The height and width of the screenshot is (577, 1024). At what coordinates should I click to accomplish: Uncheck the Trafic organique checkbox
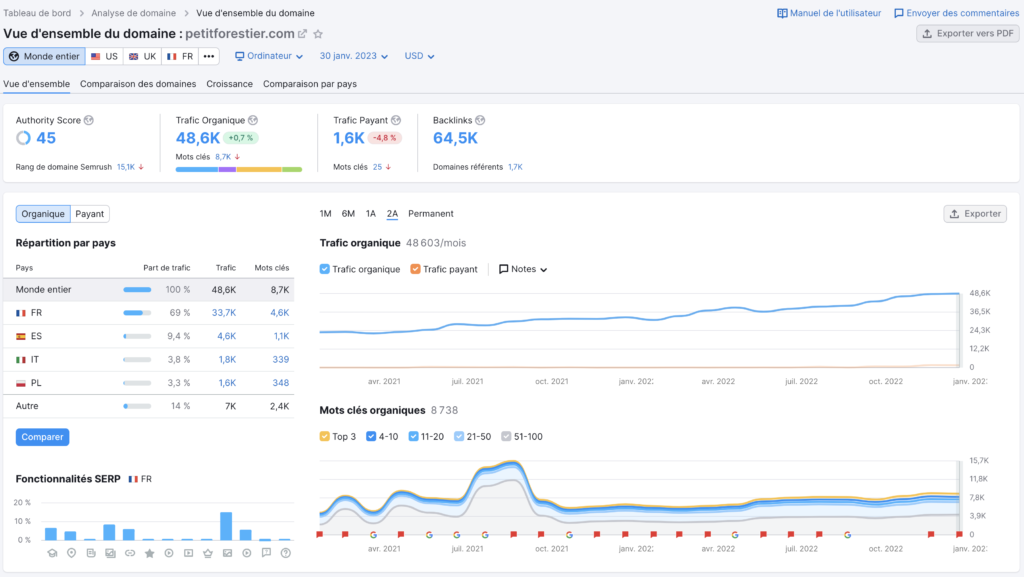pos(325,269)
